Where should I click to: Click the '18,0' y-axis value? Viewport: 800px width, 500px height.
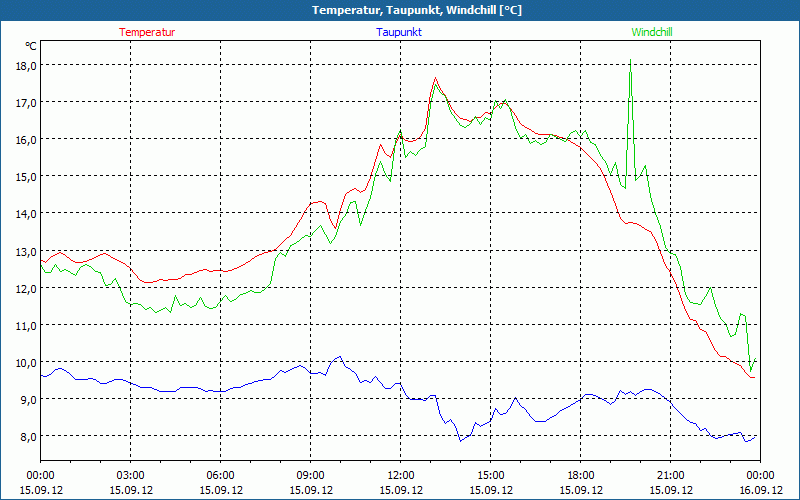26,65
